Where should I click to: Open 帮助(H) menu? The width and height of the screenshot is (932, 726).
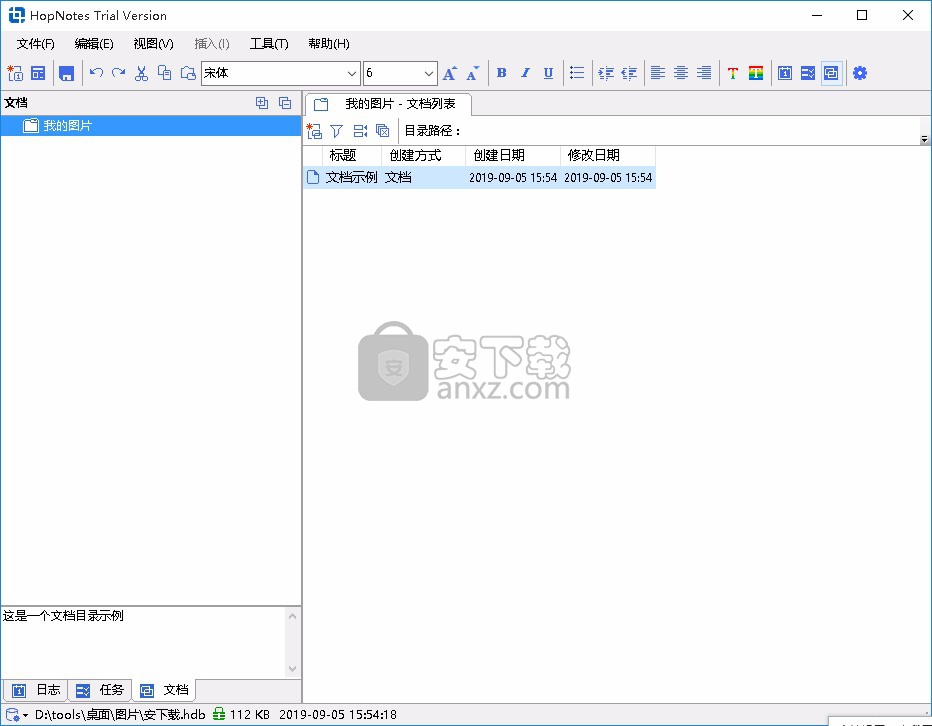coord(329,43)
